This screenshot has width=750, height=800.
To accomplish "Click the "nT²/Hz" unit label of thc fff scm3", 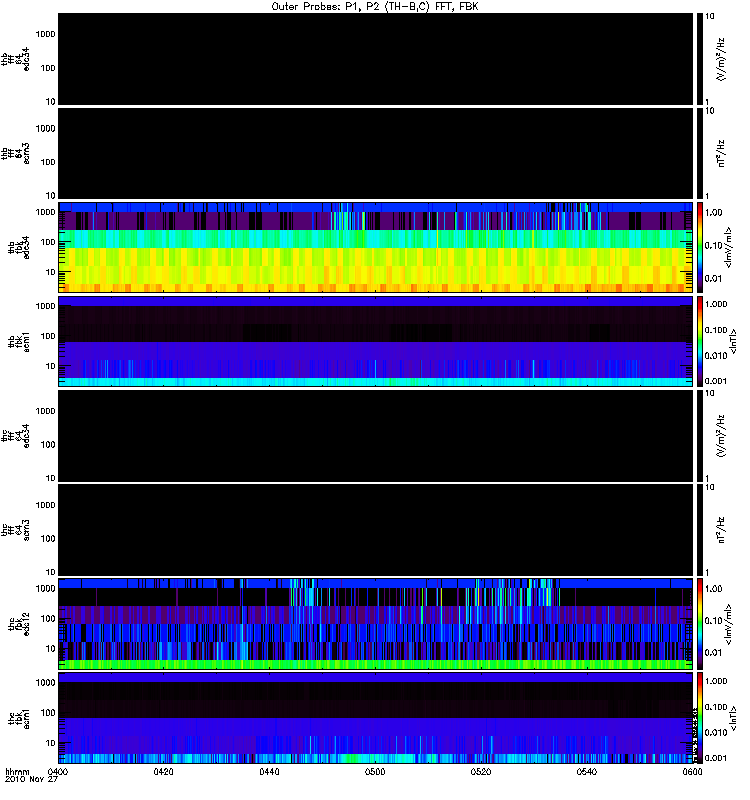I will [x=721, y=530].
